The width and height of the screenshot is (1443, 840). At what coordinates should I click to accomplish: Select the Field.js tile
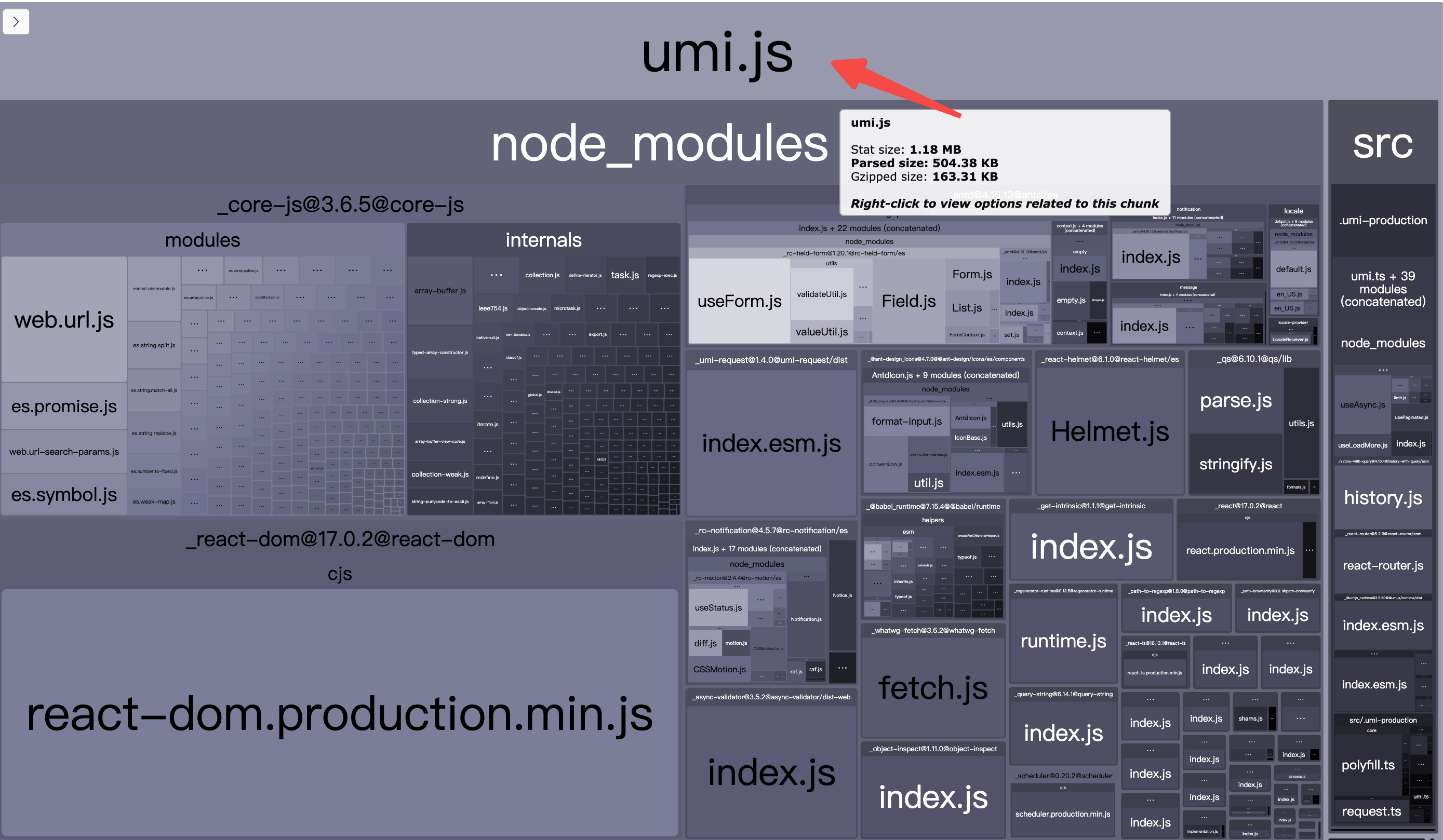click(908, 301)
